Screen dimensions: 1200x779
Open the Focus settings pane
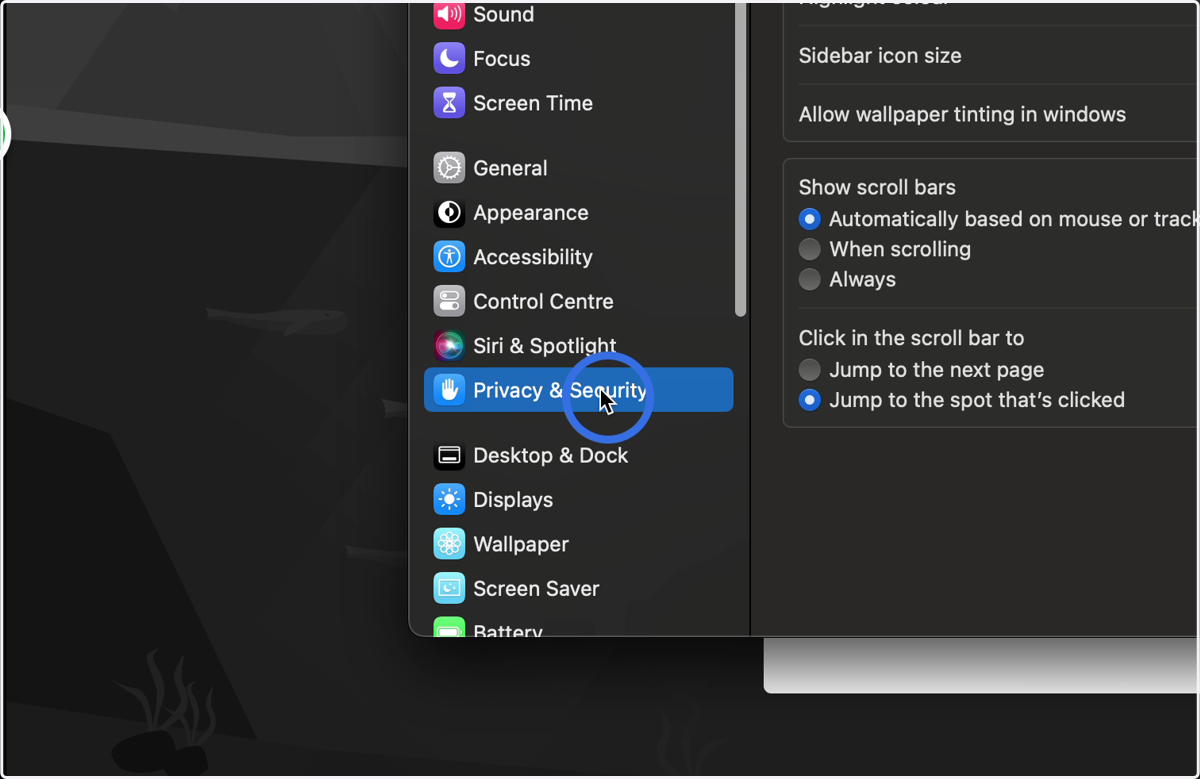(x=502, y=58)
